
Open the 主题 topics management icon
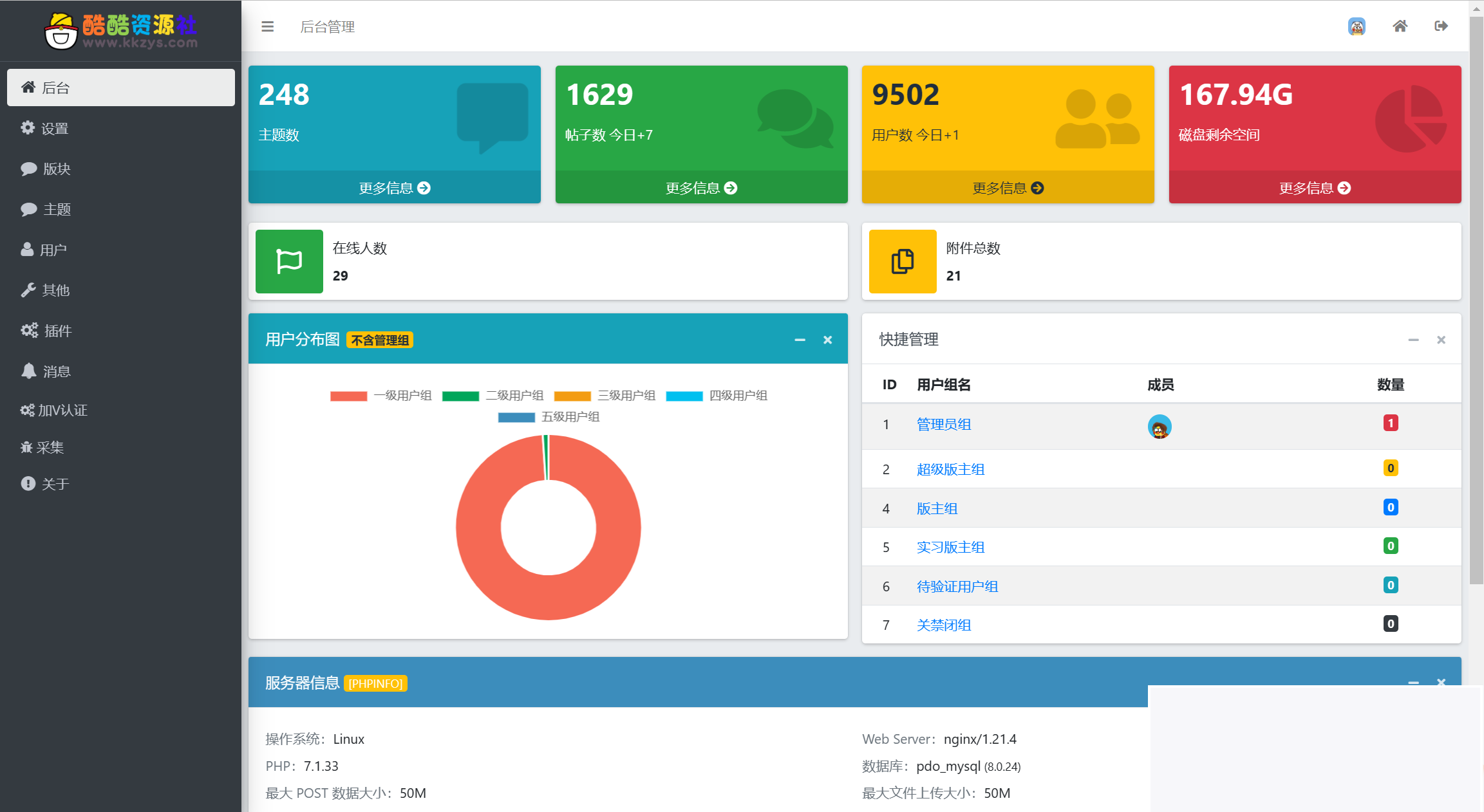point(29,209)
